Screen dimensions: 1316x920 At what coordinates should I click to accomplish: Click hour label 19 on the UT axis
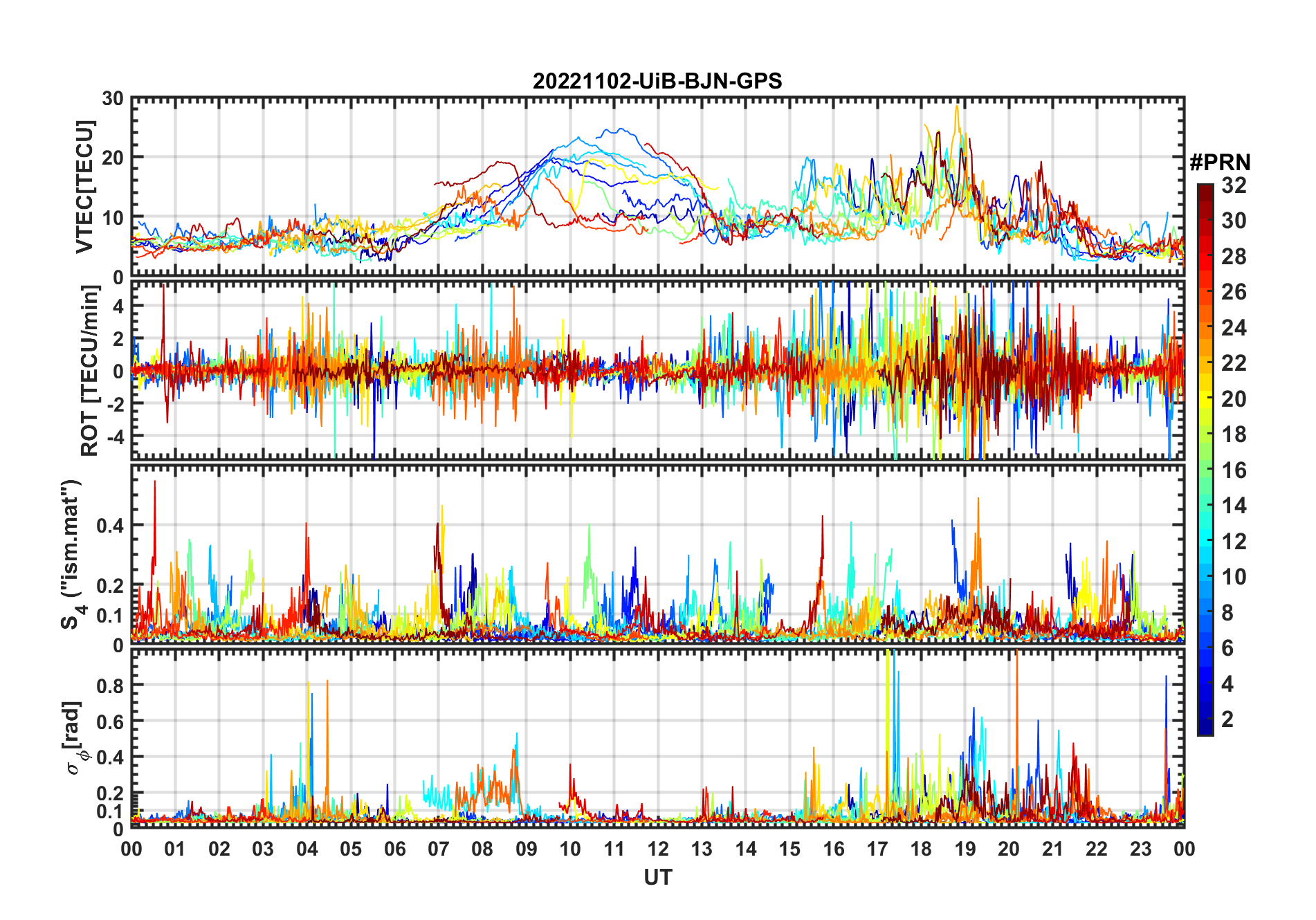click(965, 849)
